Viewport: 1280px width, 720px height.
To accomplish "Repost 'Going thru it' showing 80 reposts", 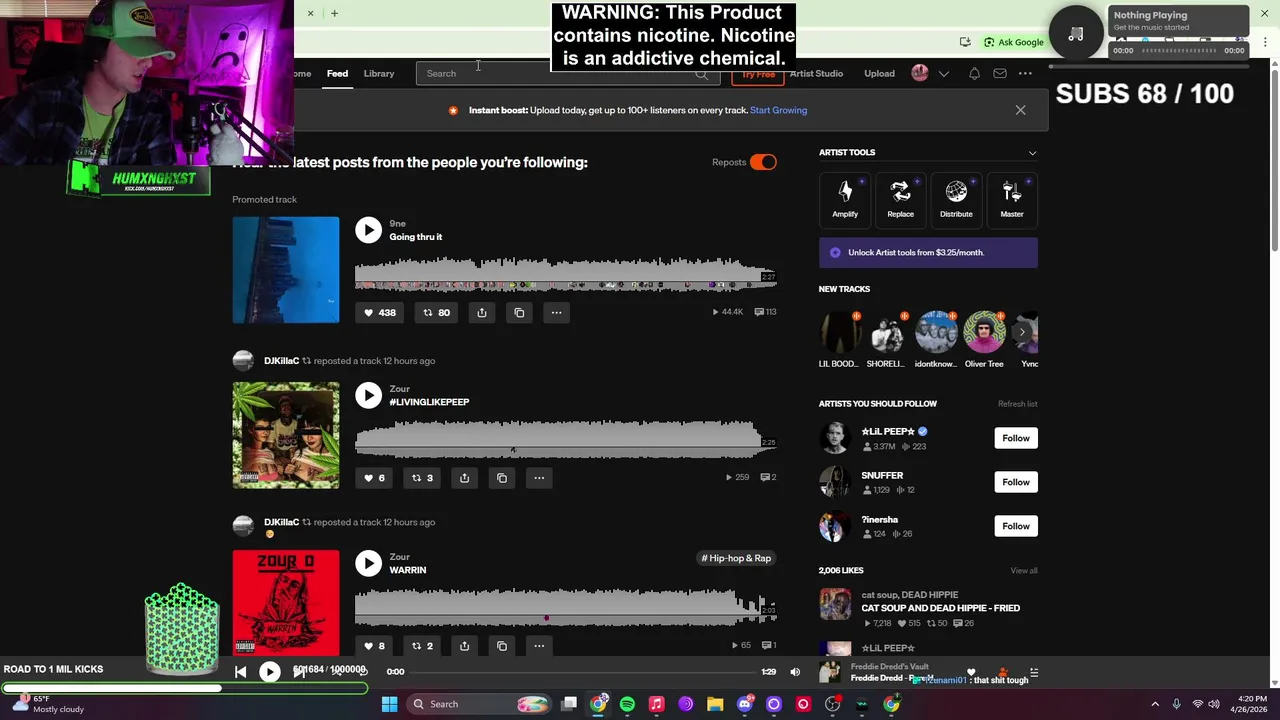I will (436, 313).
